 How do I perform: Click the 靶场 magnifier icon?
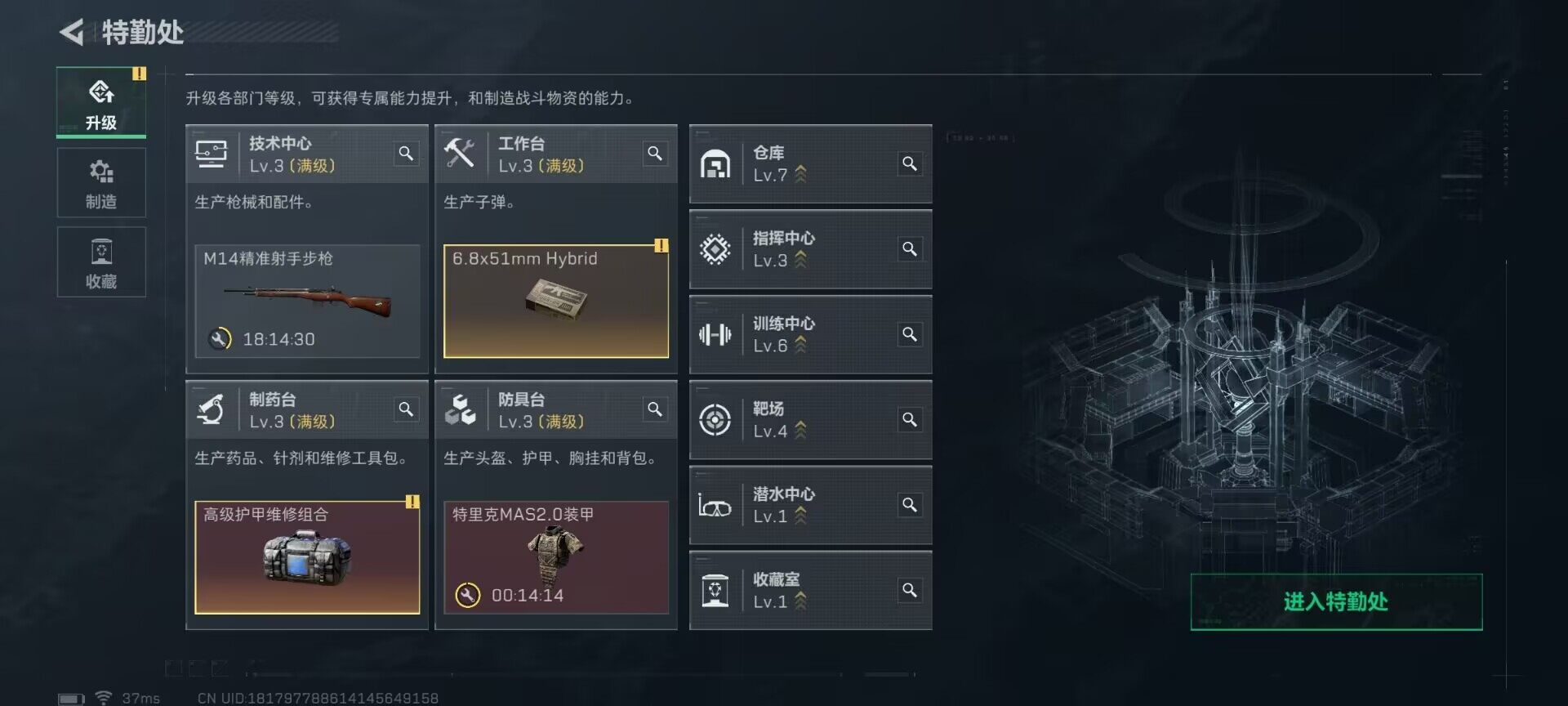click(910, 420)
